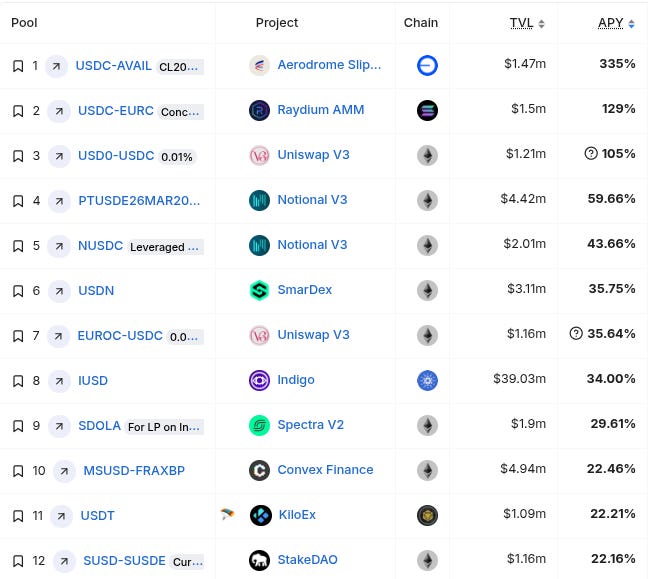Click the 335% APY value
This screenshot has height=579, width=648.
pyautogui.click(x=617, y=64)
